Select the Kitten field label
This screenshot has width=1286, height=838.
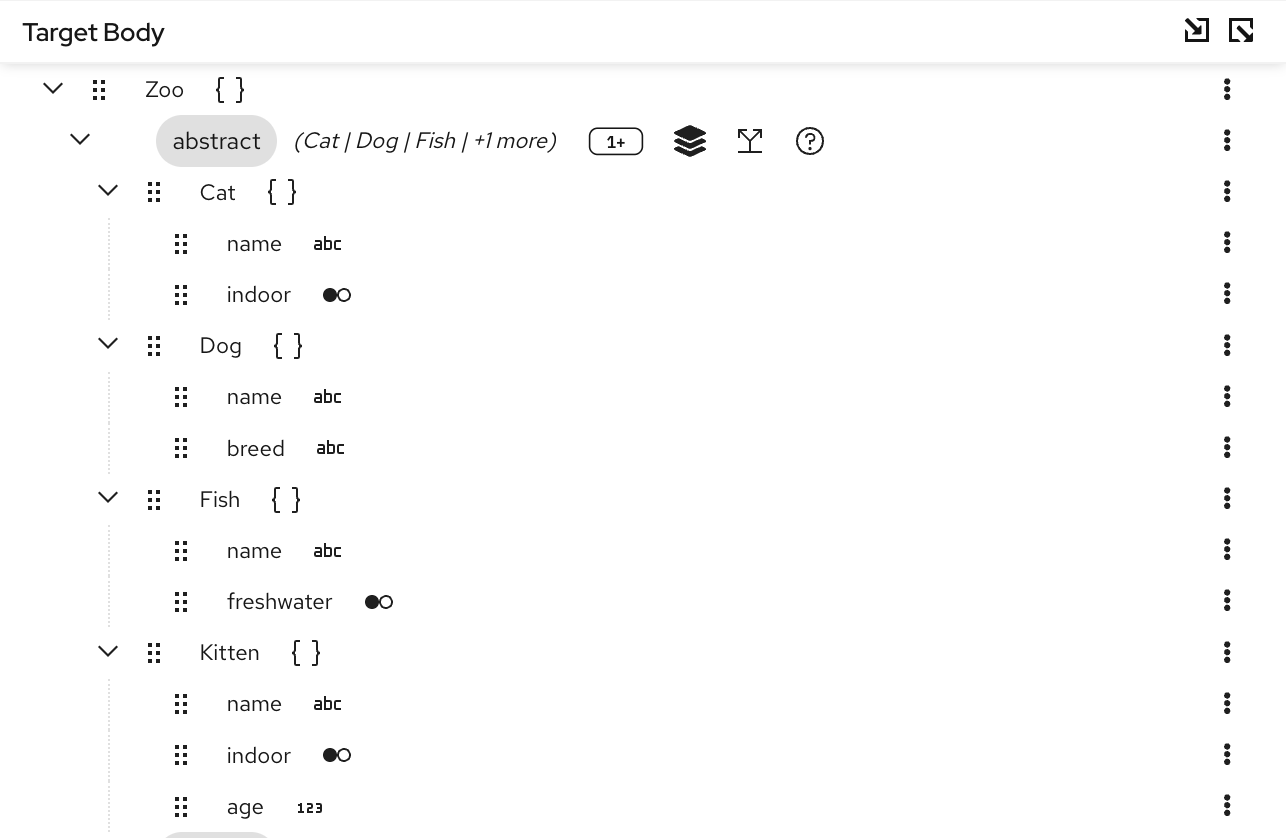pyautogui.click(x=230, y=653)
